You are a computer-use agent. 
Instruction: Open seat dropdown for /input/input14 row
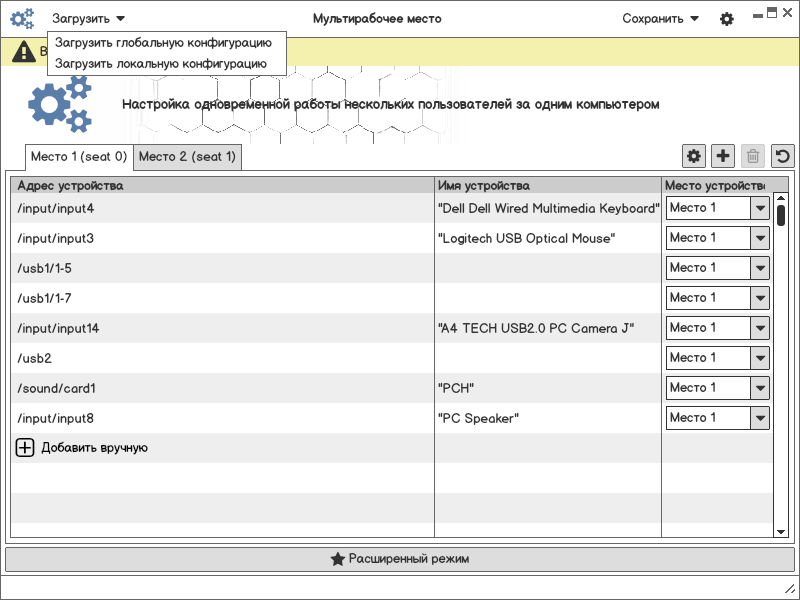click(718, 328)
